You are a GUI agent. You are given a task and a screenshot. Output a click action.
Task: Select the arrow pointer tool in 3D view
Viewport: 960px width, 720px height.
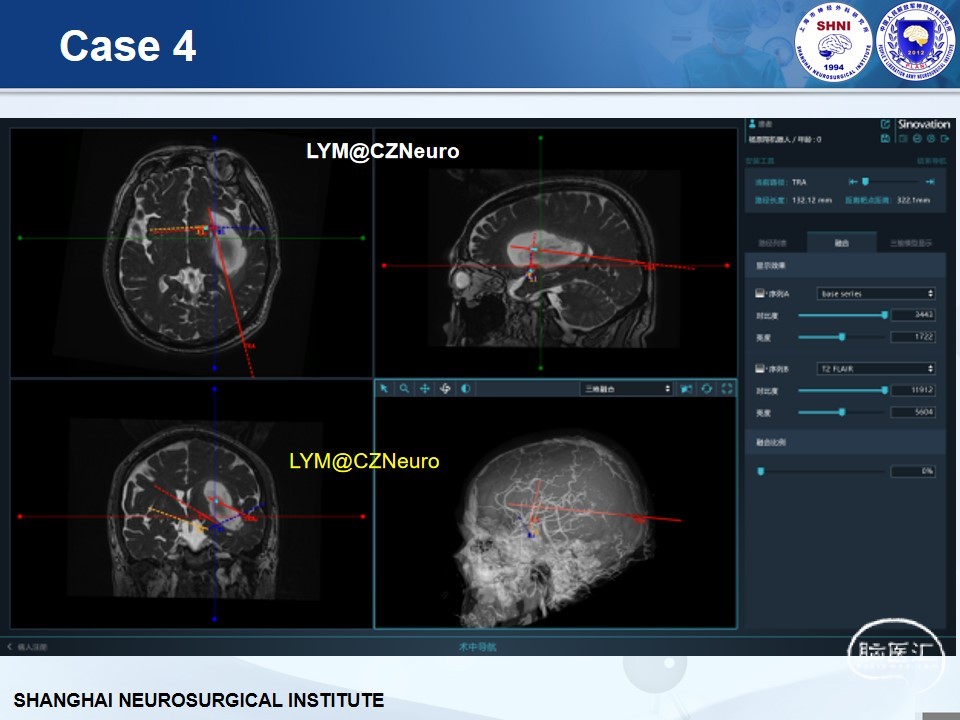pos(385,388)
